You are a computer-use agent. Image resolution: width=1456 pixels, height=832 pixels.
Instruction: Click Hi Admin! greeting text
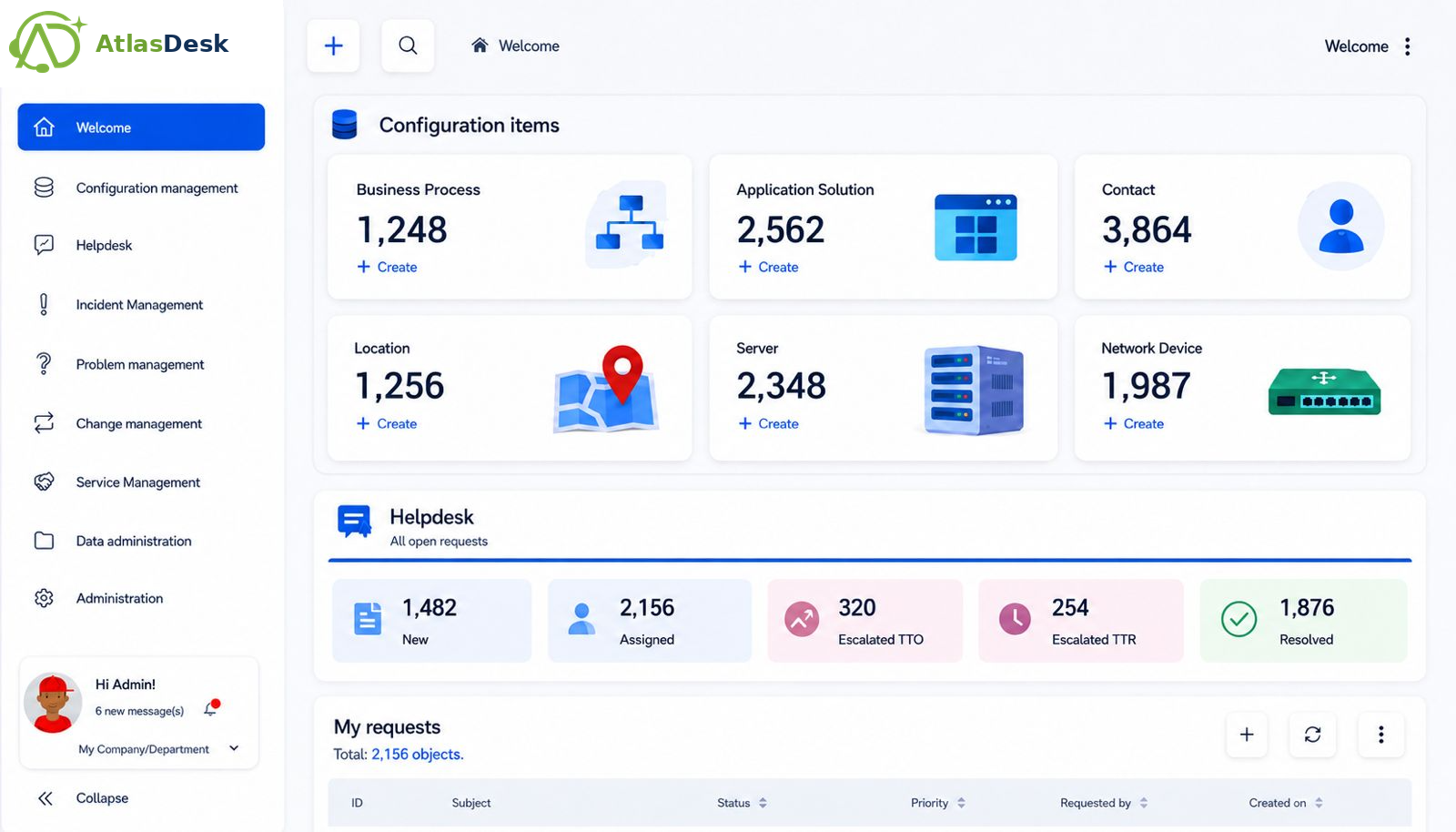pyautogui.click(x=126, y=685)
